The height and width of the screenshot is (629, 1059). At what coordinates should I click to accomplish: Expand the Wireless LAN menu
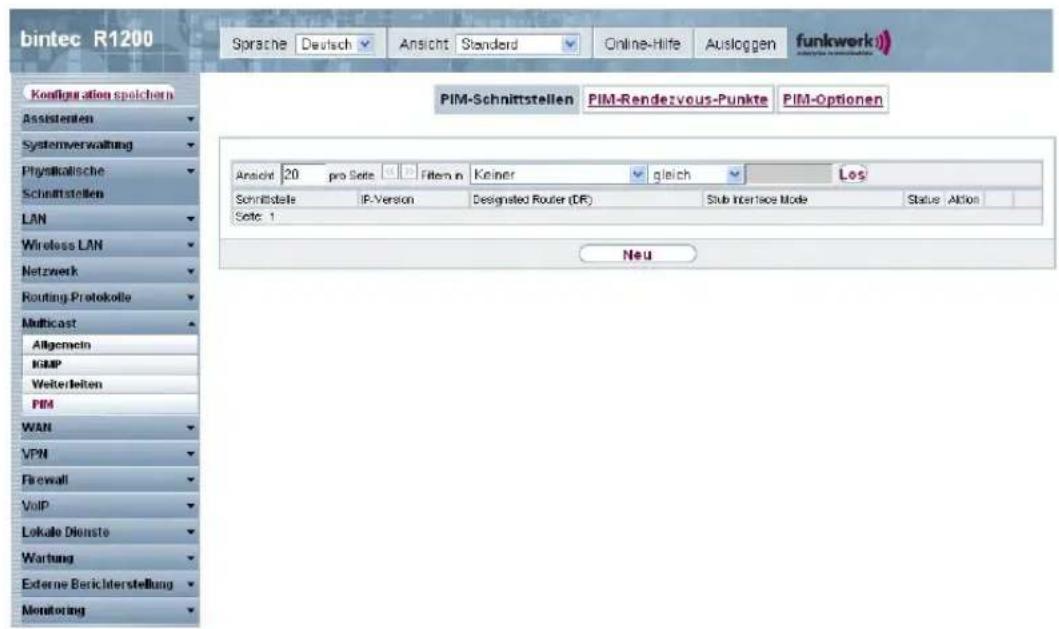click(108, 245)
